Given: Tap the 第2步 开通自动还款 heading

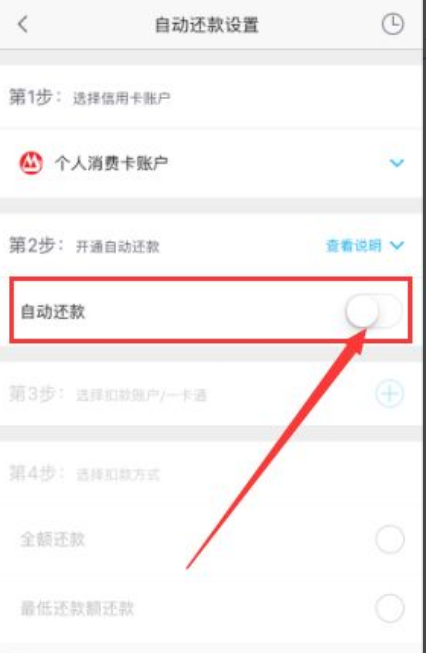Looking at the screenshot, I should 84,245.
